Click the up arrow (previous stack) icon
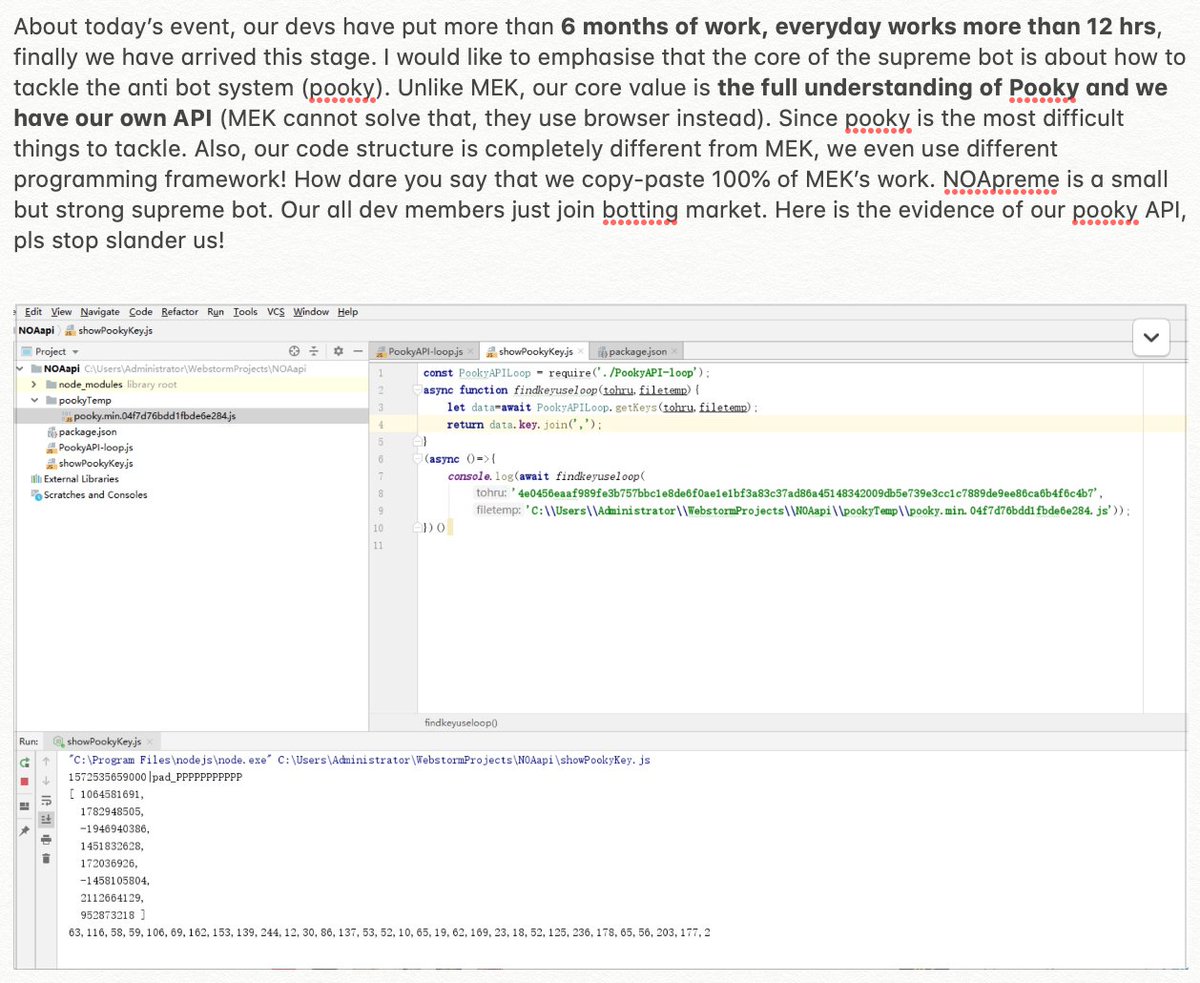1200x983 pixels. click(46, 762)
